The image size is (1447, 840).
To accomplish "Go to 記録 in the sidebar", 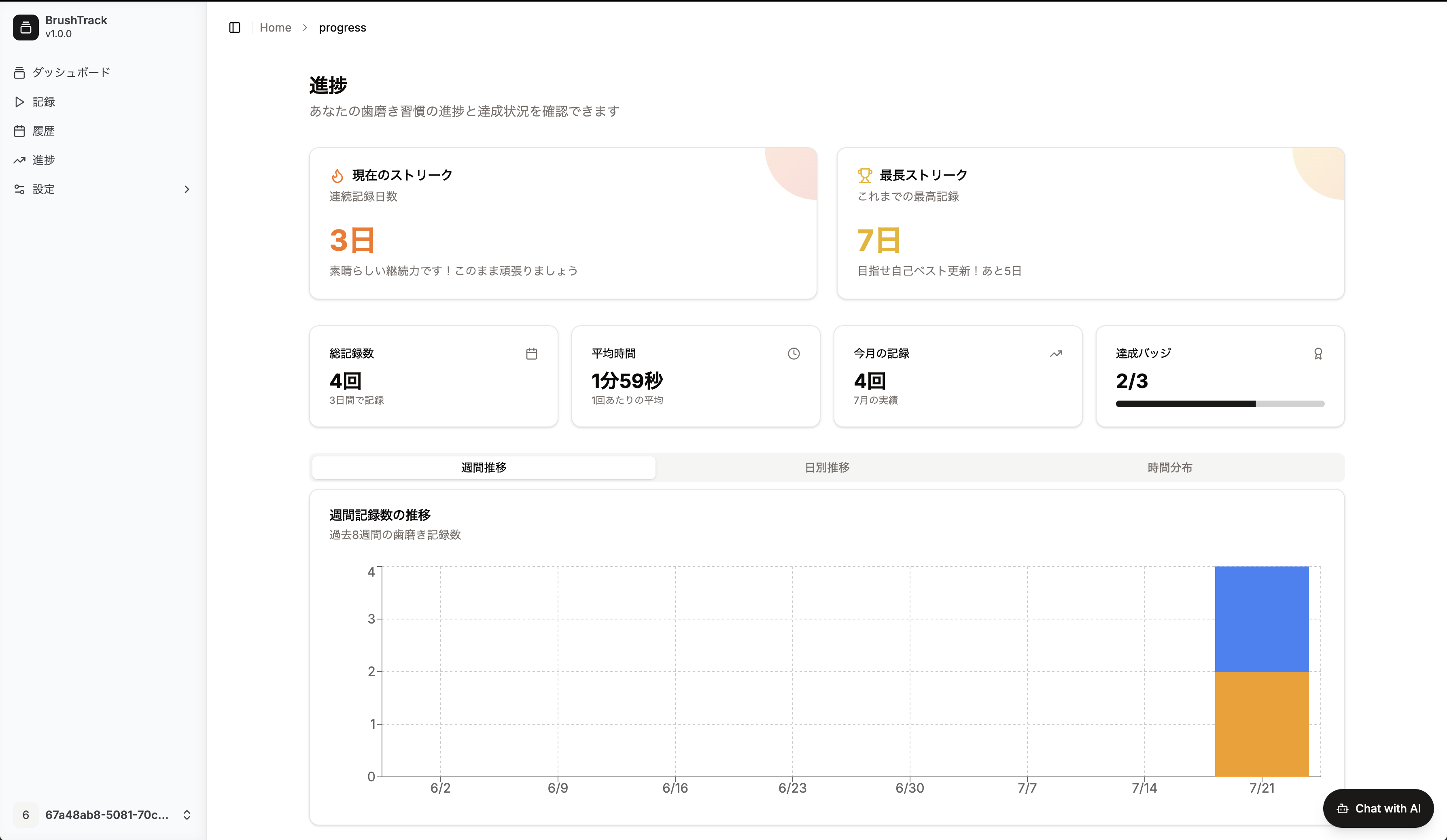I will click(x=103, y=102).
